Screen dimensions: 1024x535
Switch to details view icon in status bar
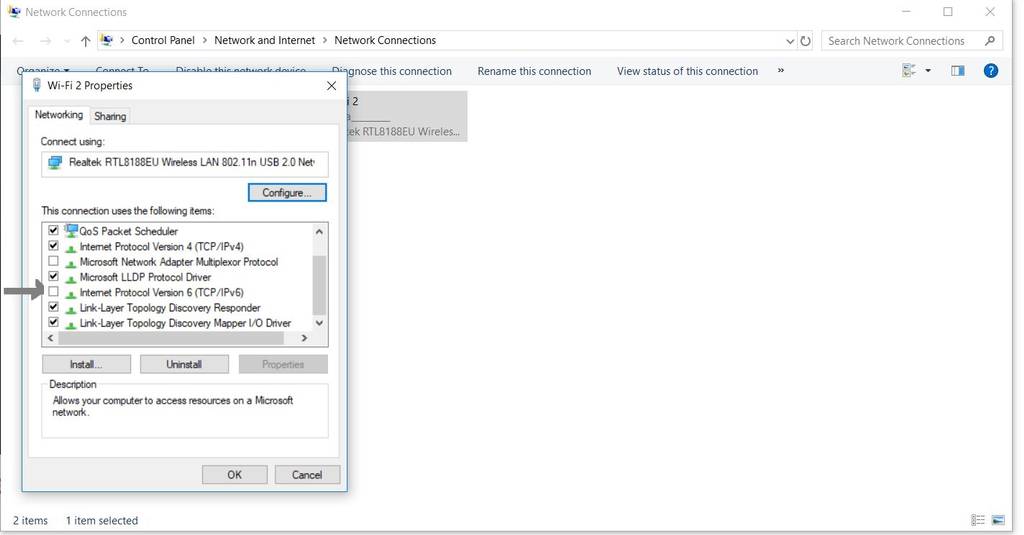pos(978,520)
